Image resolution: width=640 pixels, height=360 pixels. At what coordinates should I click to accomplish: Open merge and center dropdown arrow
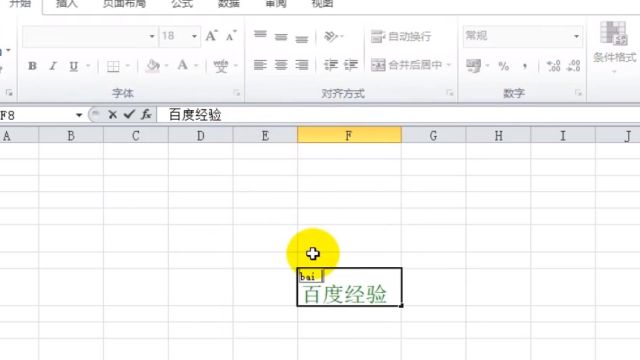(449, 65)
